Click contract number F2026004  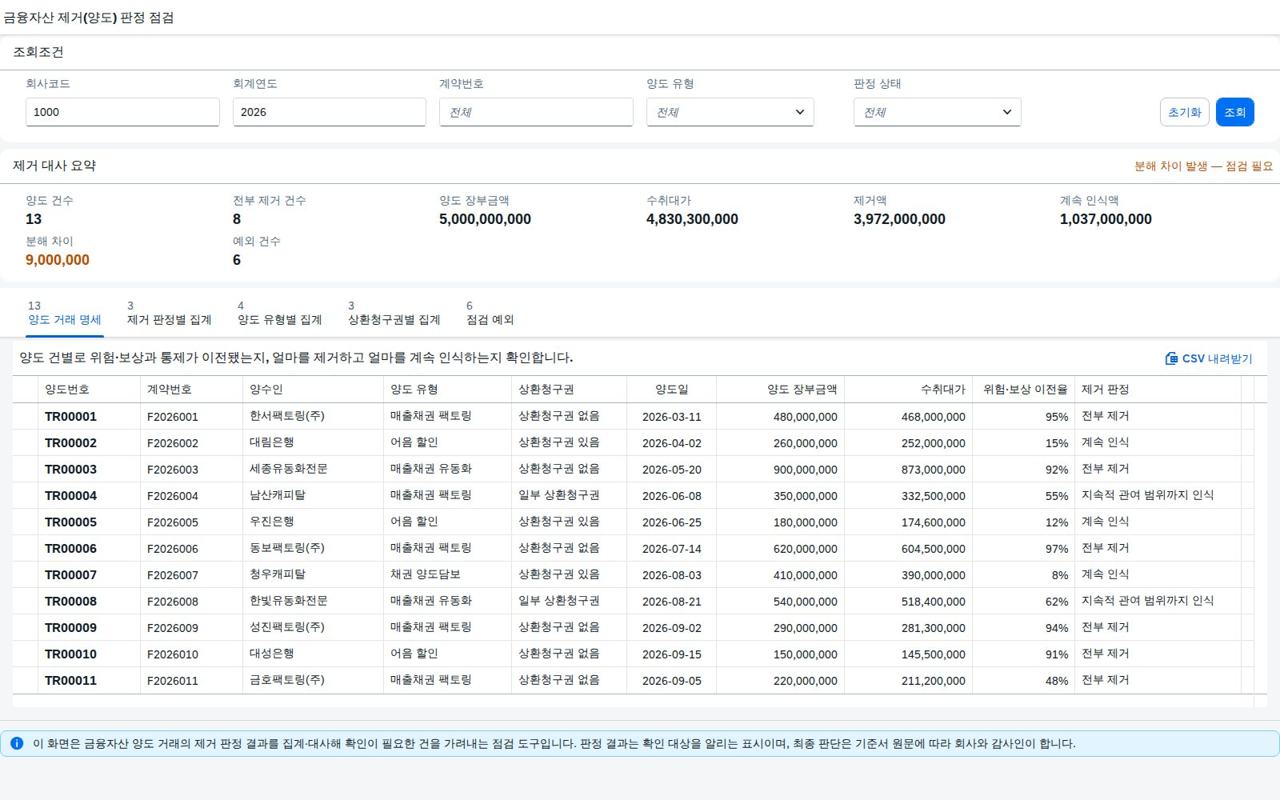pos(173,496)
